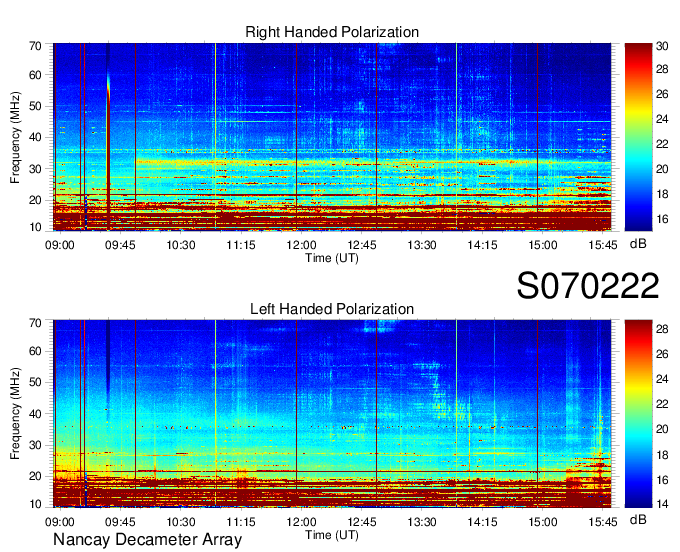Click the "dB" unit under Right Handed color bar

point(638,244)
